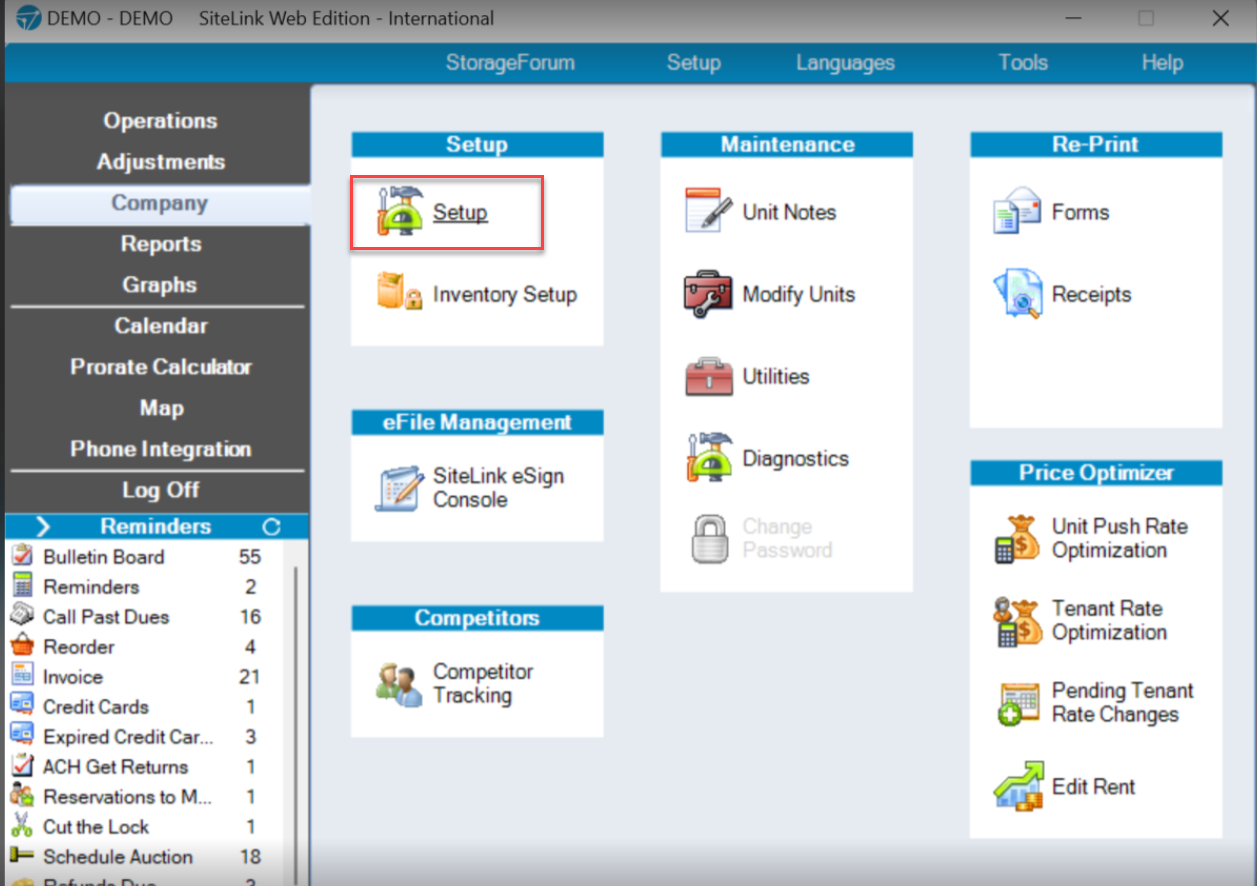Click the Inventory Setup link text

(504, 294)
